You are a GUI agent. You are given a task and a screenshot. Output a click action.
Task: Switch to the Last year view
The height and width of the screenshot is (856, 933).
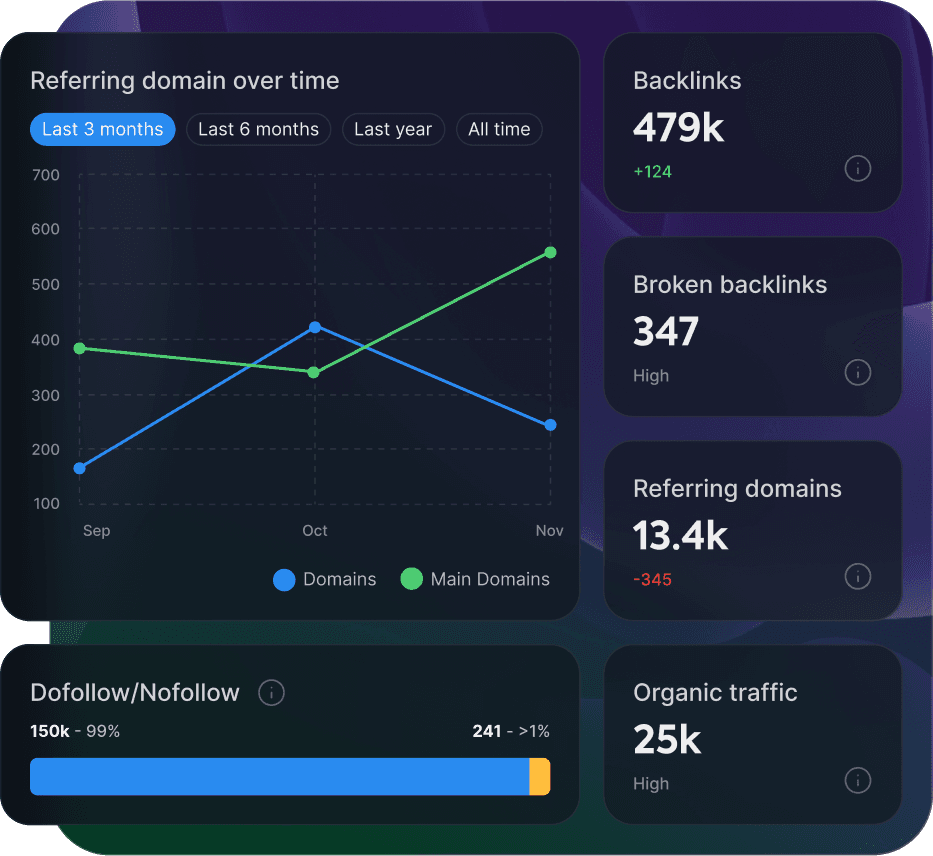pyautogui.click(x=393, y=129)
